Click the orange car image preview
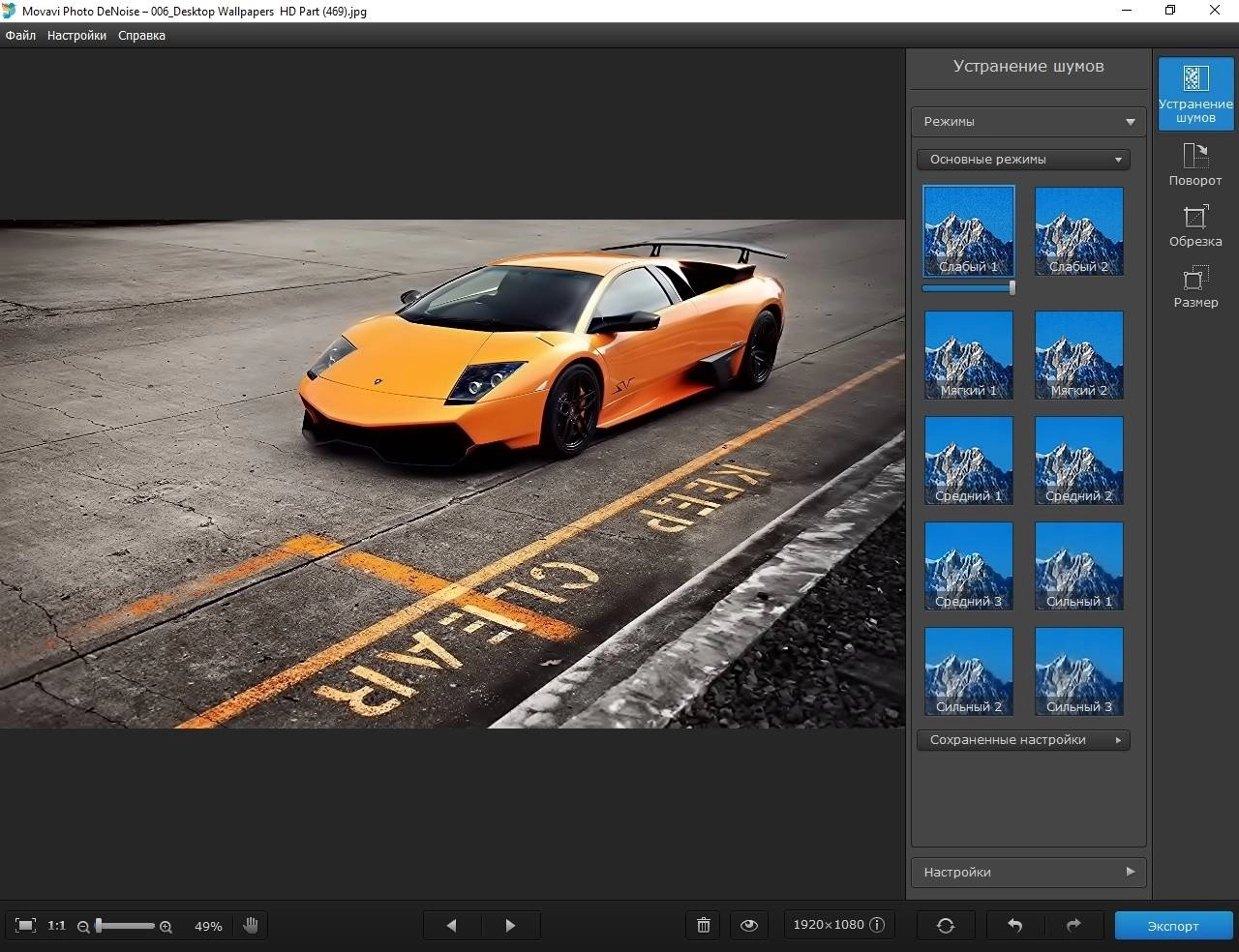 pyautogui.click(x=452, y=474)
